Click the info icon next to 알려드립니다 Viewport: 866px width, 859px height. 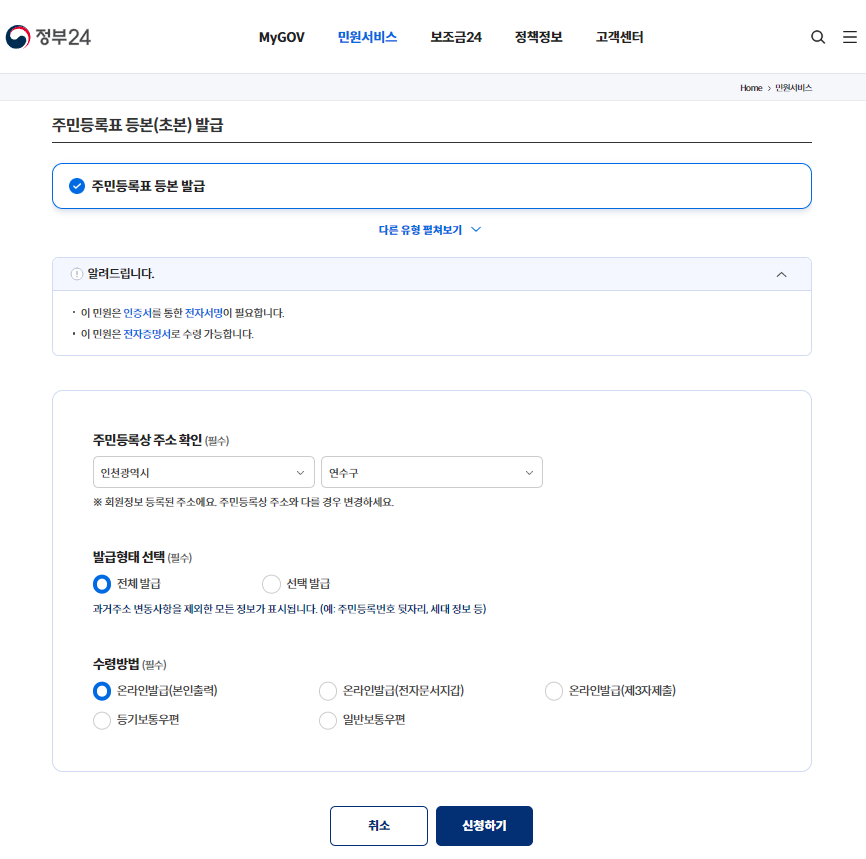(77, 274)
